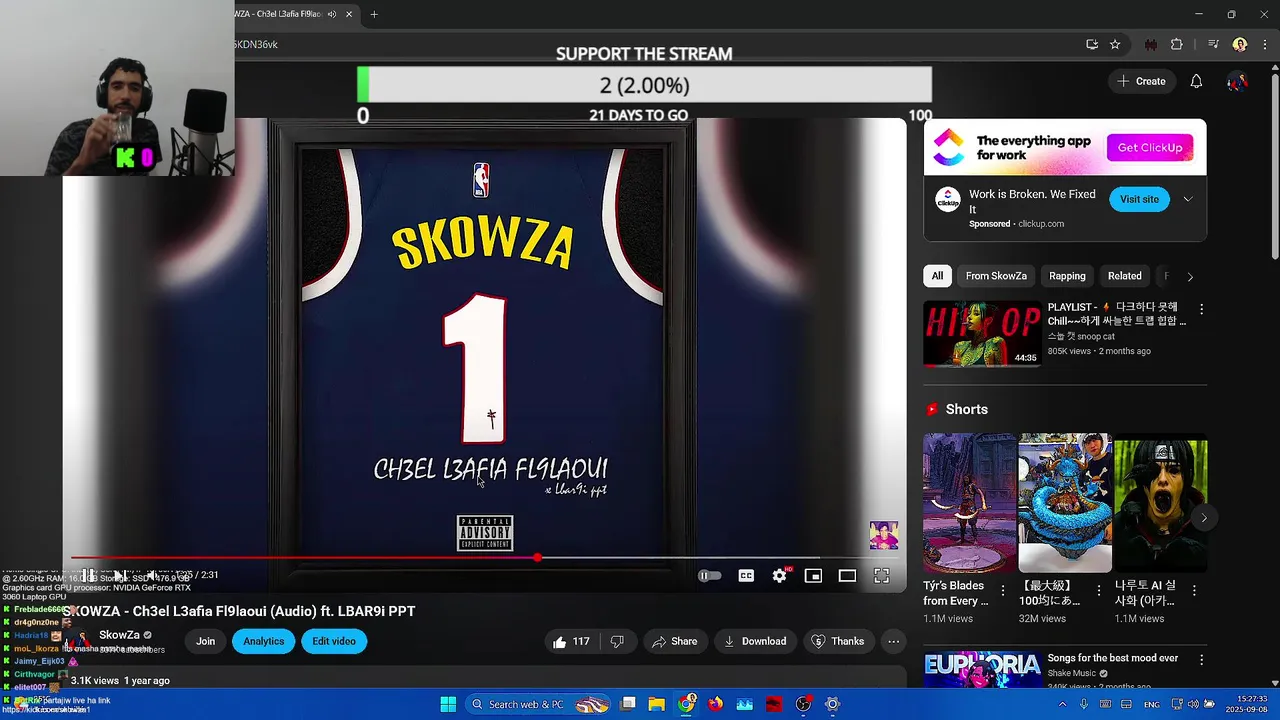
Task: Open video settings gear in player
Action: click(780, 576)
